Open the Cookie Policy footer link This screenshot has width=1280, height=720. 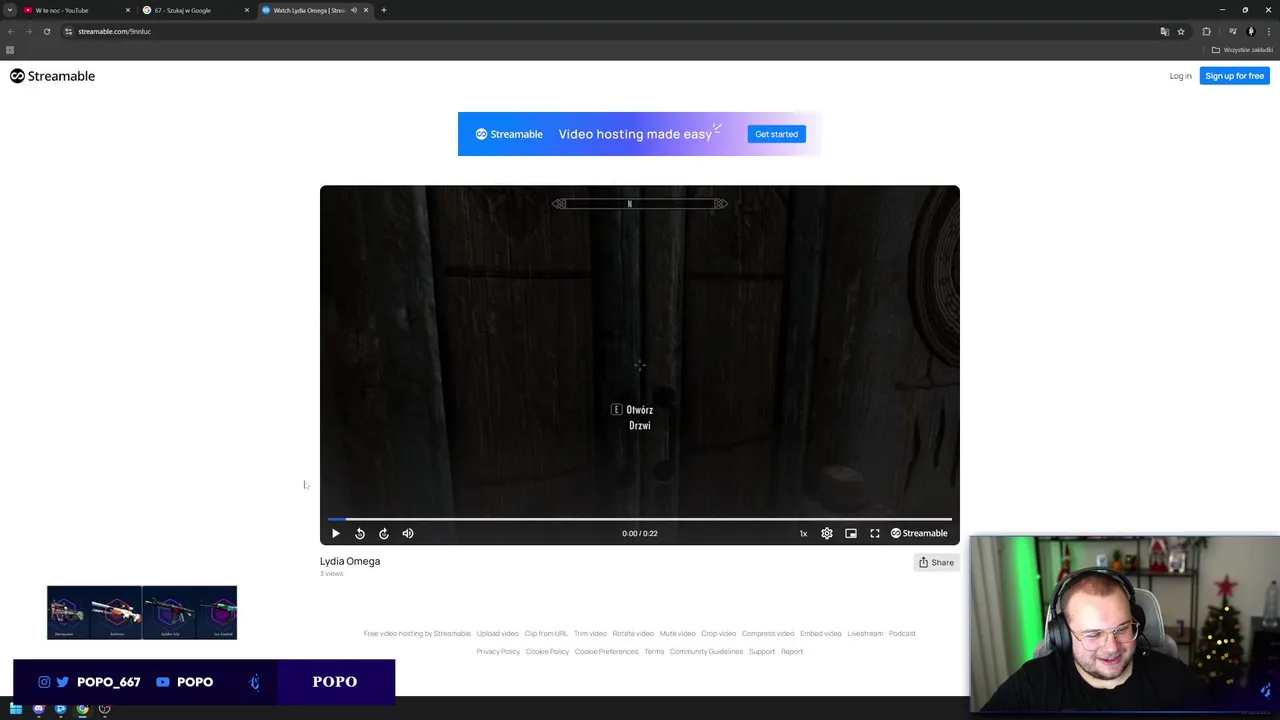click(547, 651)
